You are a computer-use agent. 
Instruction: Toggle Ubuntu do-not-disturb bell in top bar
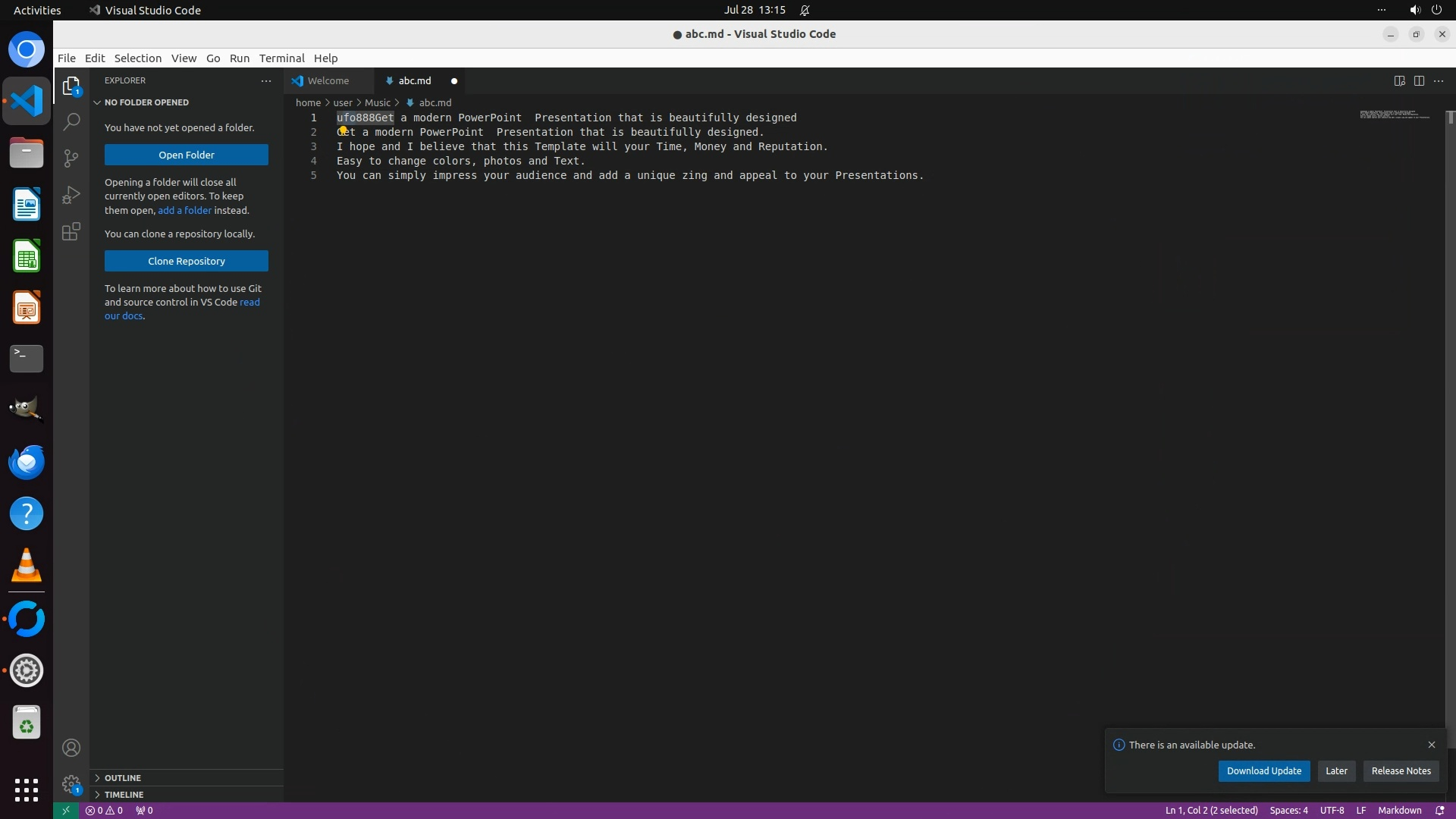tap(805, 11)
